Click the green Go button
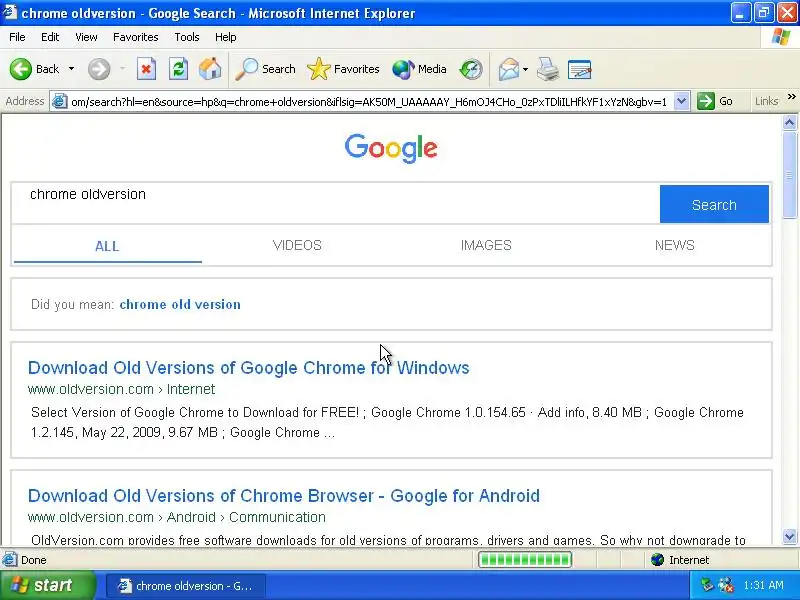This screenshot has height=600, width=800. point(715,101)
